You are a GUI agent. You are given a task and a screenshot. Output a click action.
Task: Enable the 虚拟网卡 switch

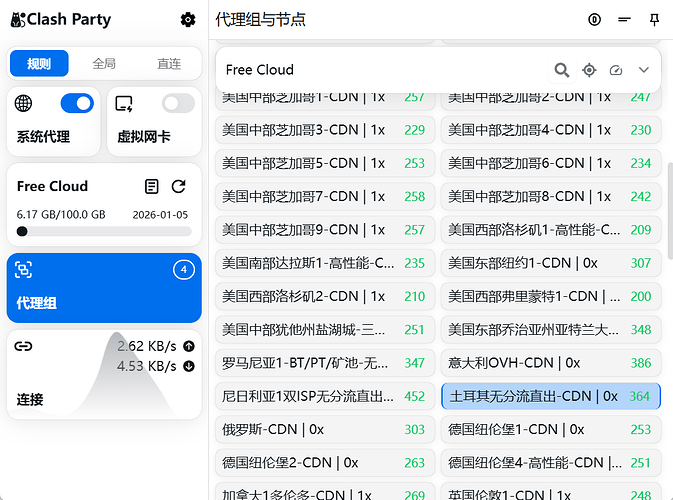tap(178, 103)
